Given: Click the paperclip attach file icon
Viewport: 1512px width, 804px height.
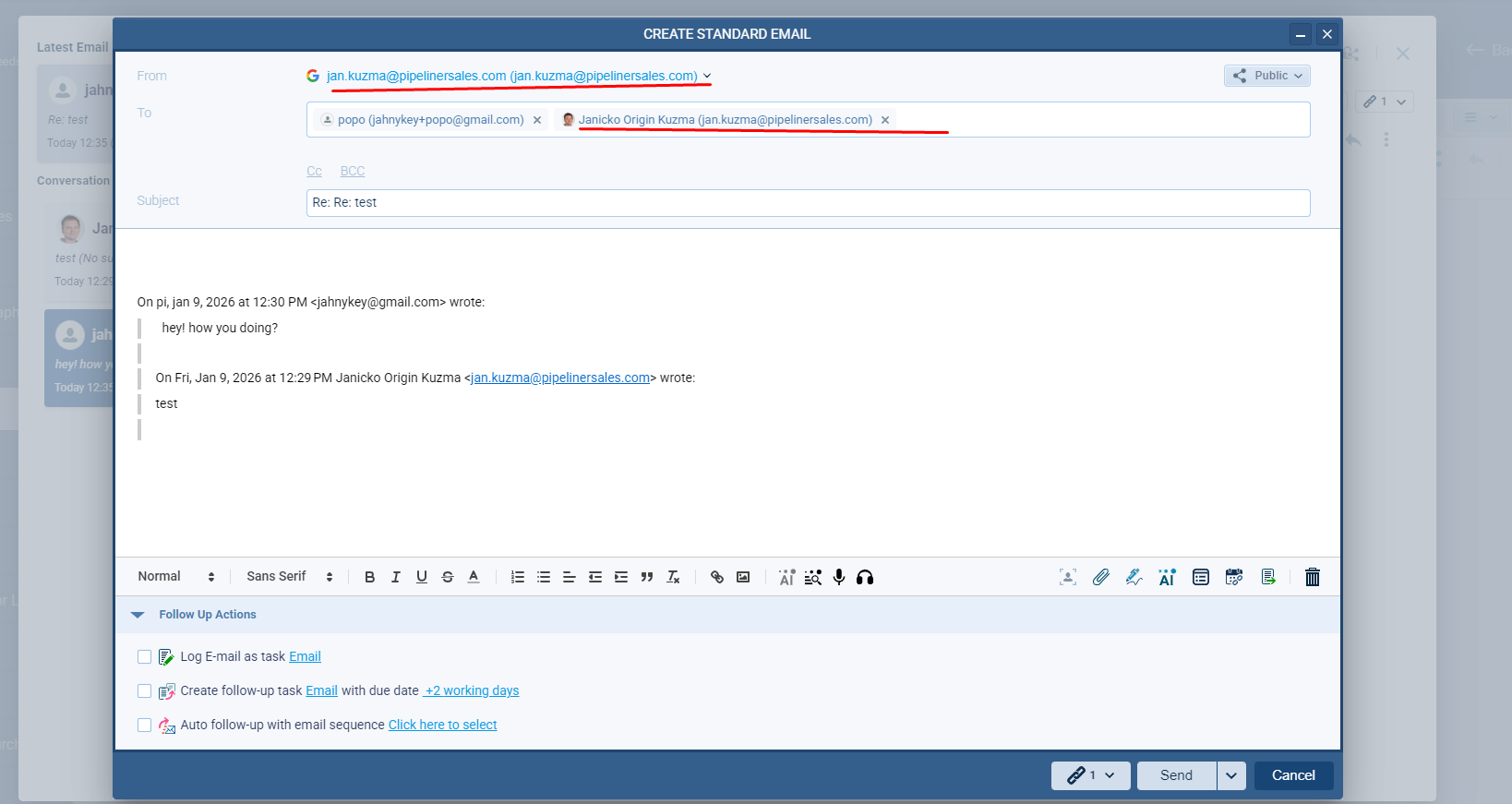Looking at the screenshot, I should 1100,577.
